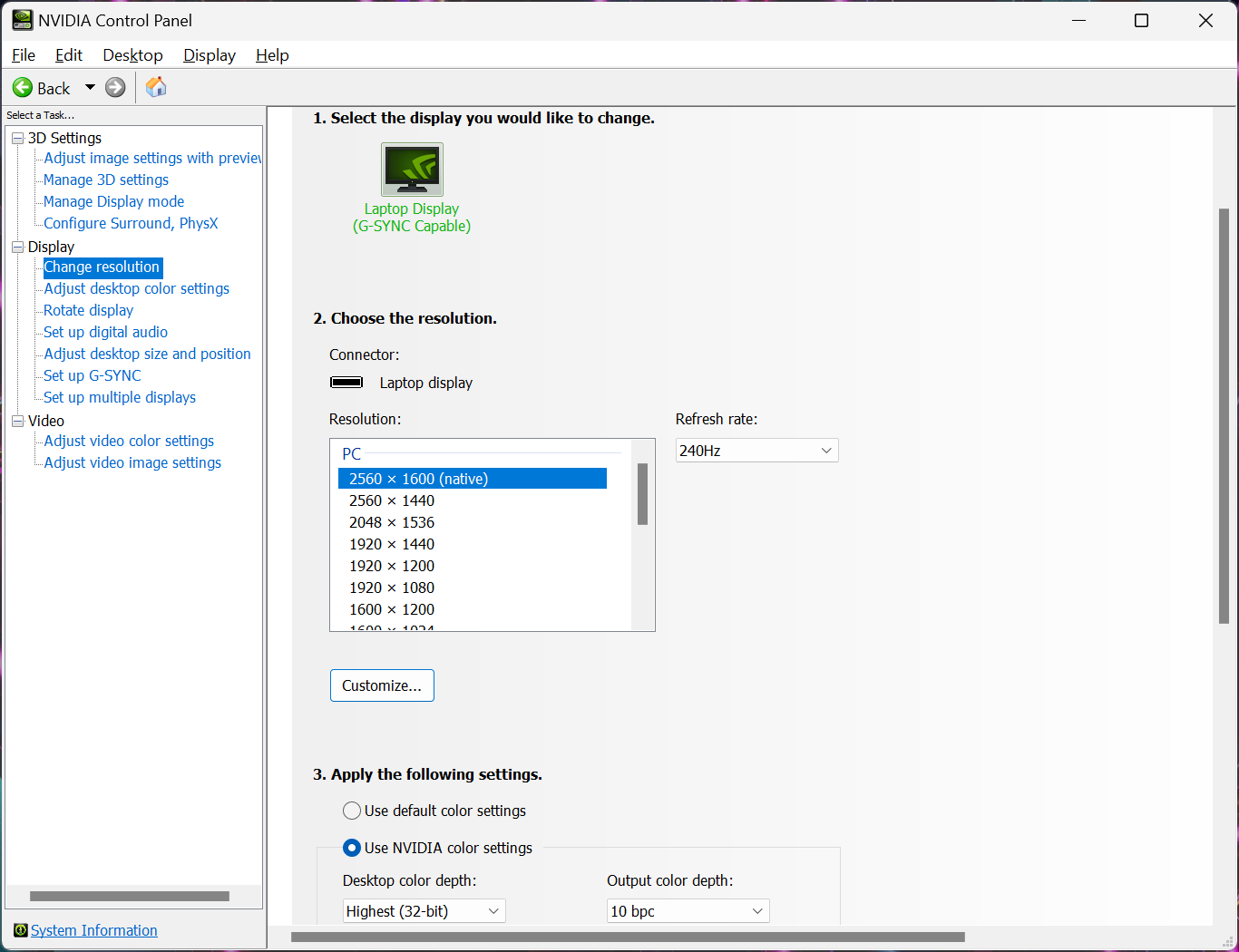
Task: Open the Back history dropdown arrow
Action: point(90,87)
